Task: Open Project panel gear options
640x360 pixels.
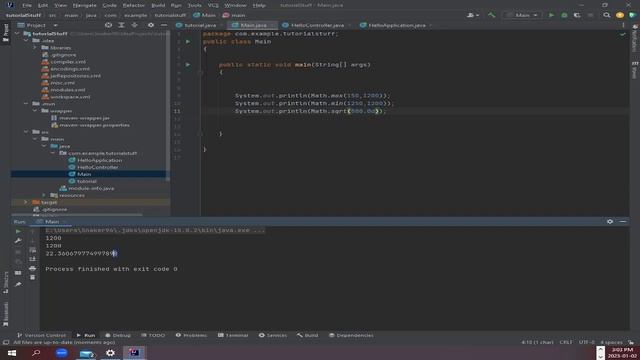Action: click(x=151, y=25)
